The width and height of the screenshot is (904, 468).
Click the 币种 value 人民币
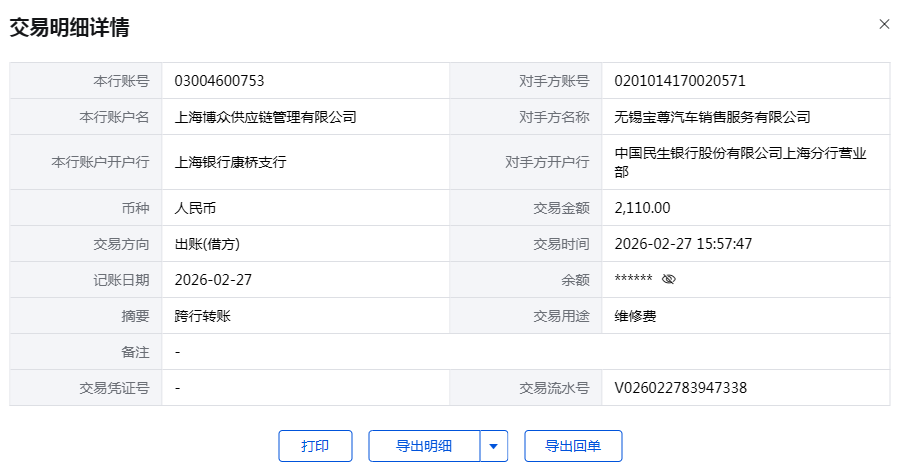[195, 208]
